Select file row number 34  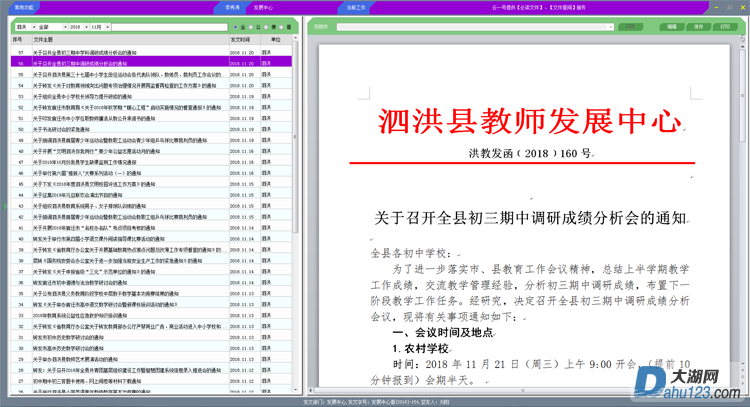coord(151,304)
